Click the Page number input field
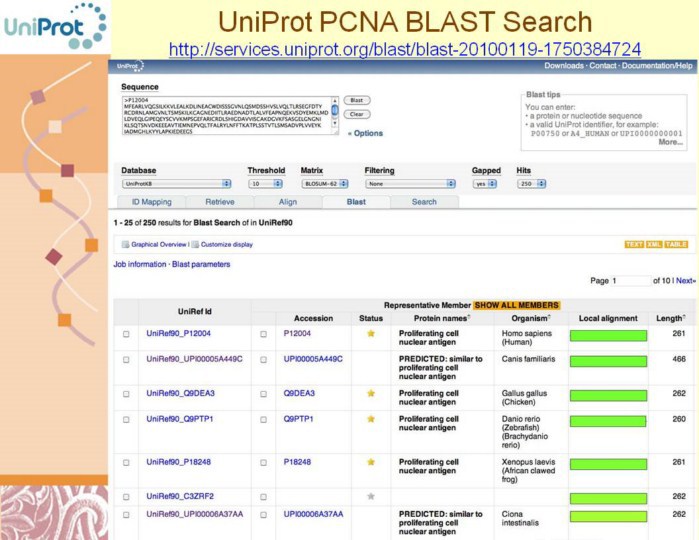 pos(630,281)
